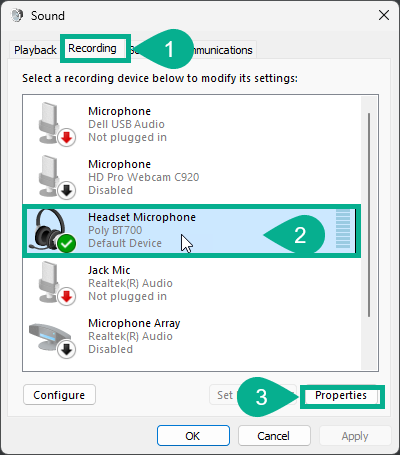Click the disabled arrow badge on Microphone Array

coord(67,349)
